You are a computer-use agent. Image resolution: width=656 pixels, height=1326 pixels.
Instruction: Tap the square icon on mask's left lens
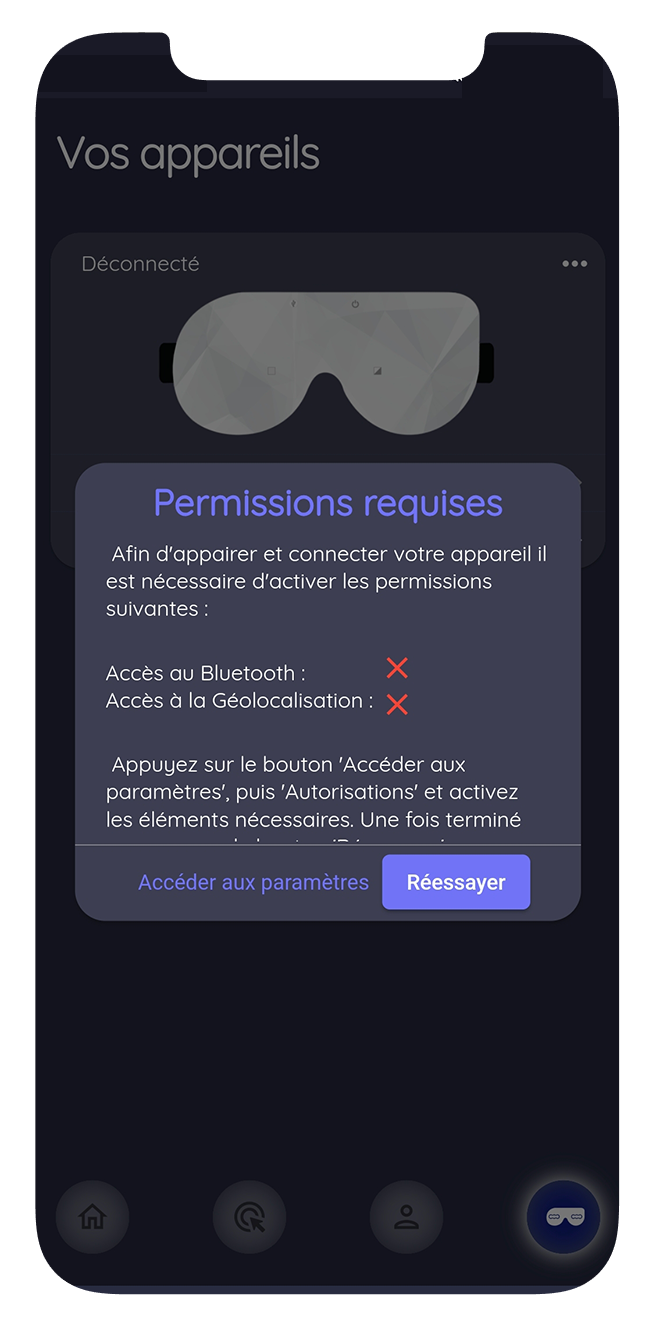click(271, 371)
